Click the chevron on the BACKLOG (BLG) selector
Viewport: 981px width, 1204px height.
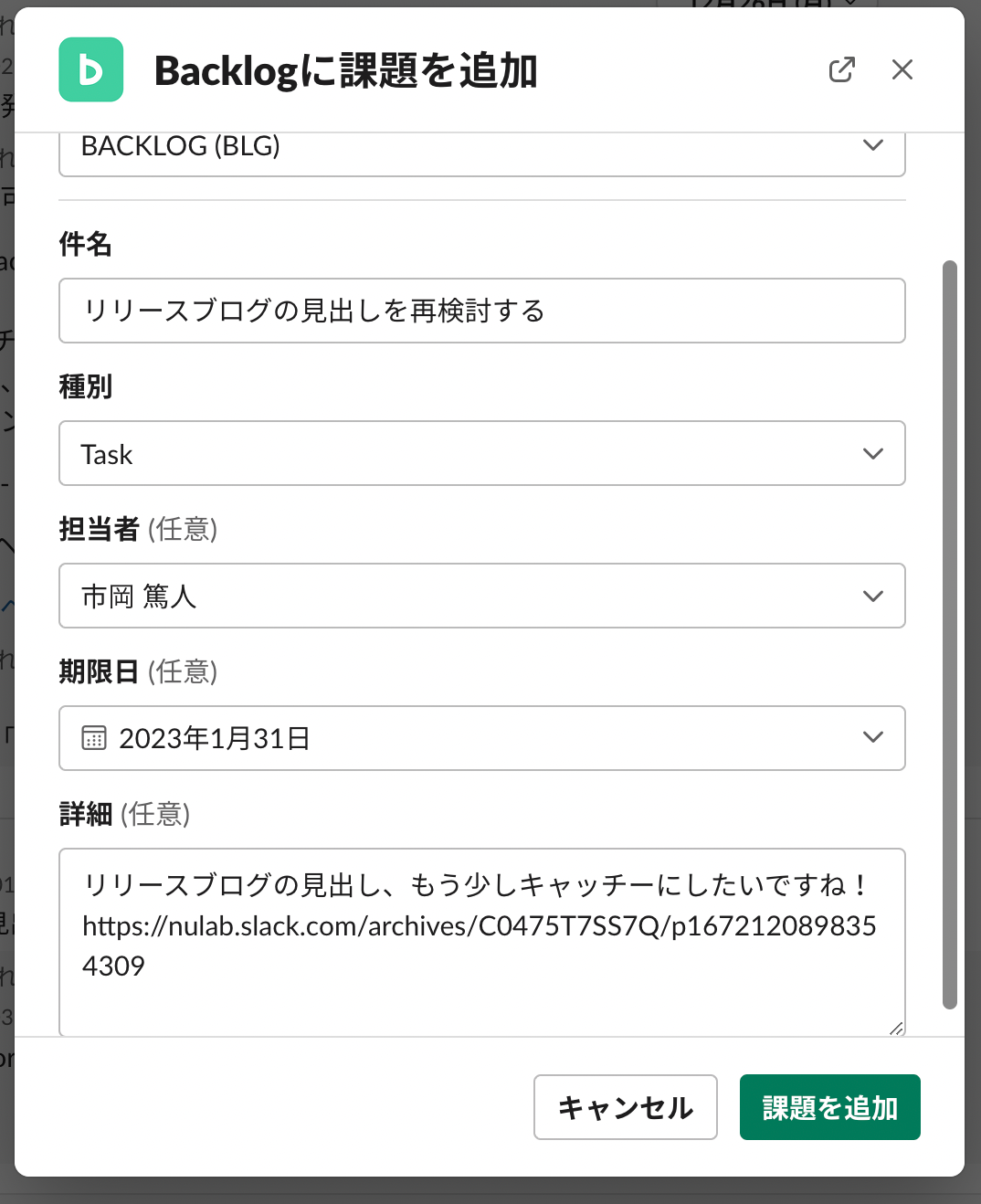[x=873, y=145]
